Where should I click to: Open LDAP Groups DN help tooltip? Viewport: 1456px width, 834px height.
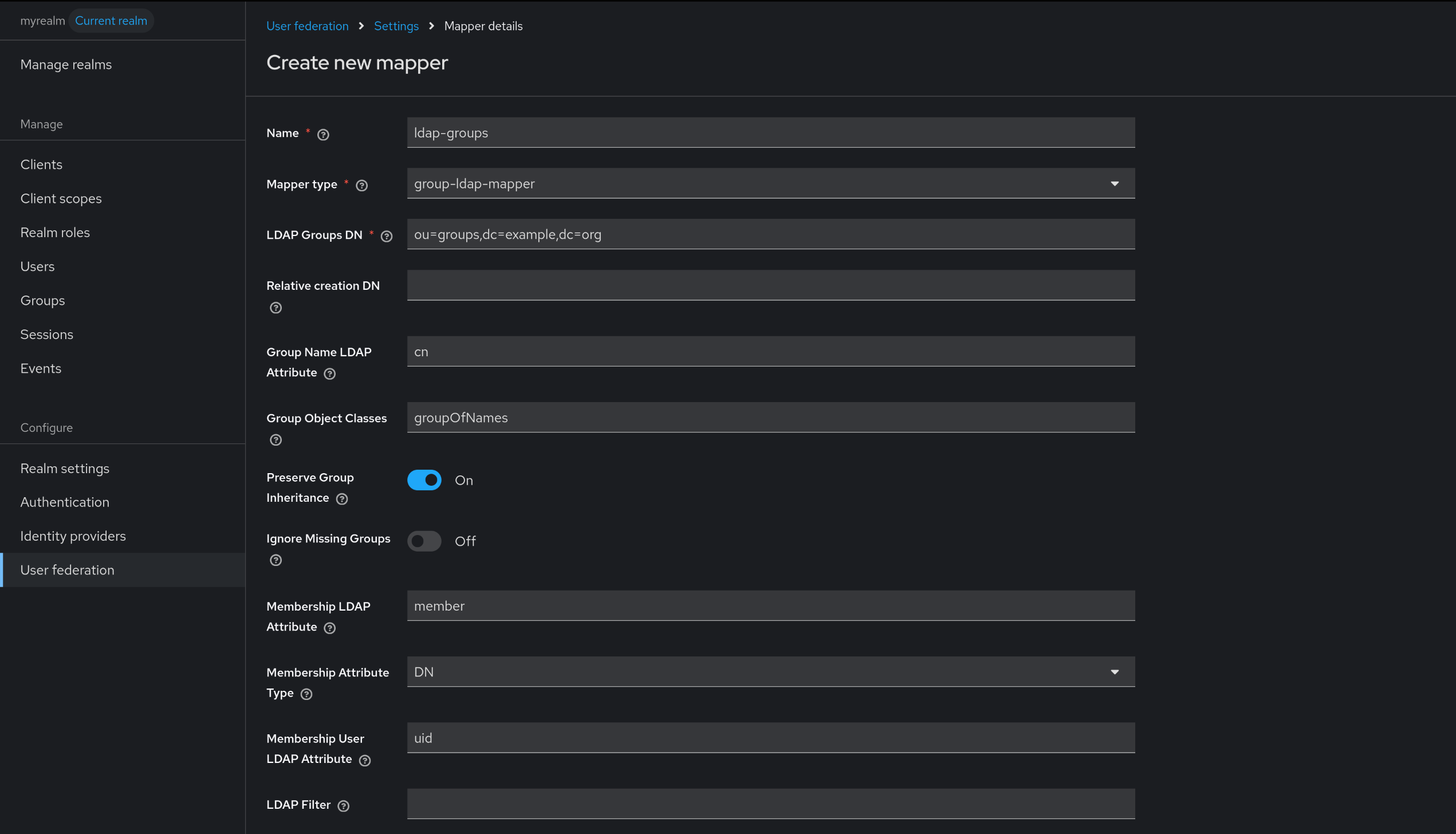coord(387,236)
